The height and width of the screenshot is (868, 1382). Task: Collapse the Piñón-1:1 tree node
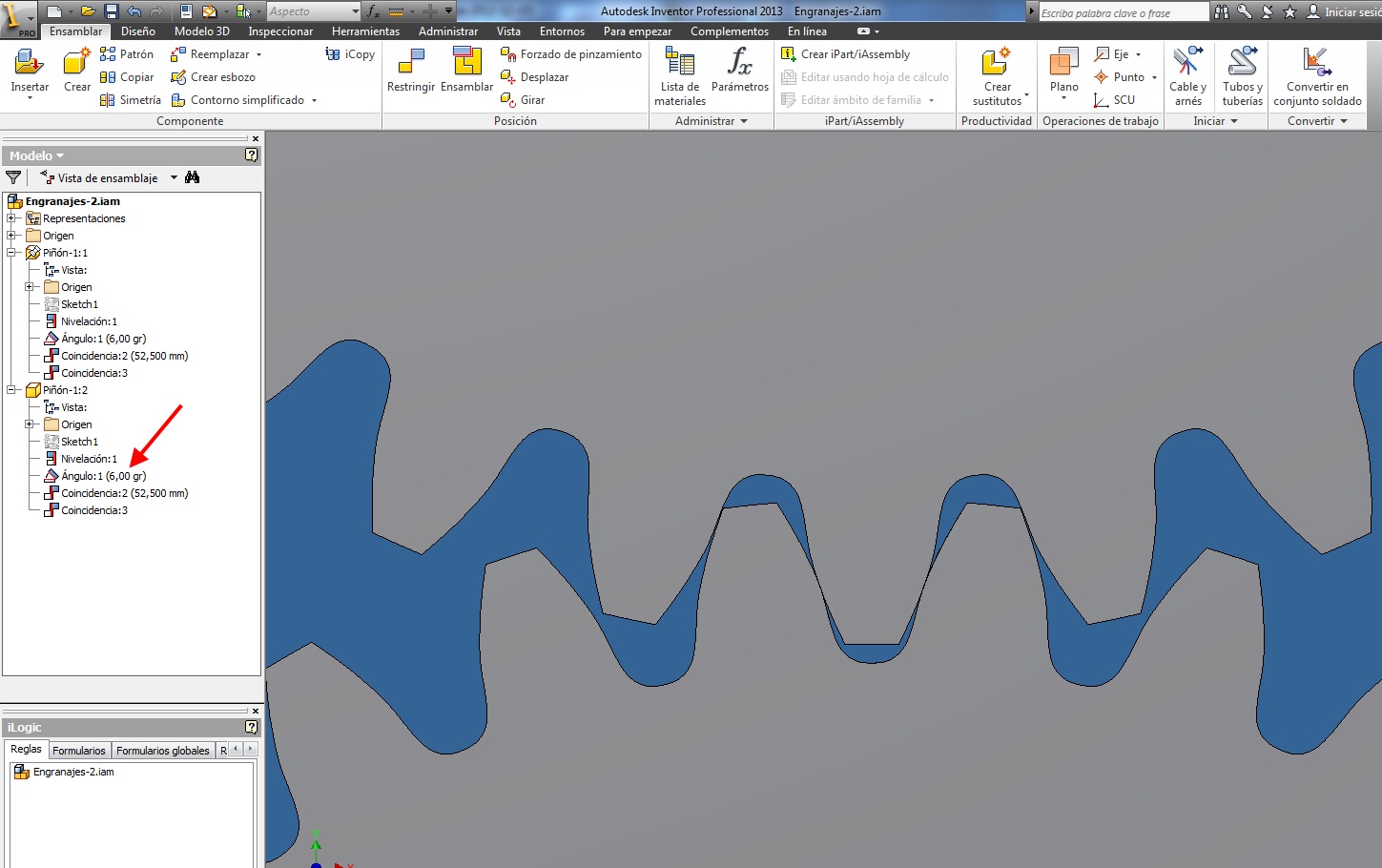click(x=11, y=253)
